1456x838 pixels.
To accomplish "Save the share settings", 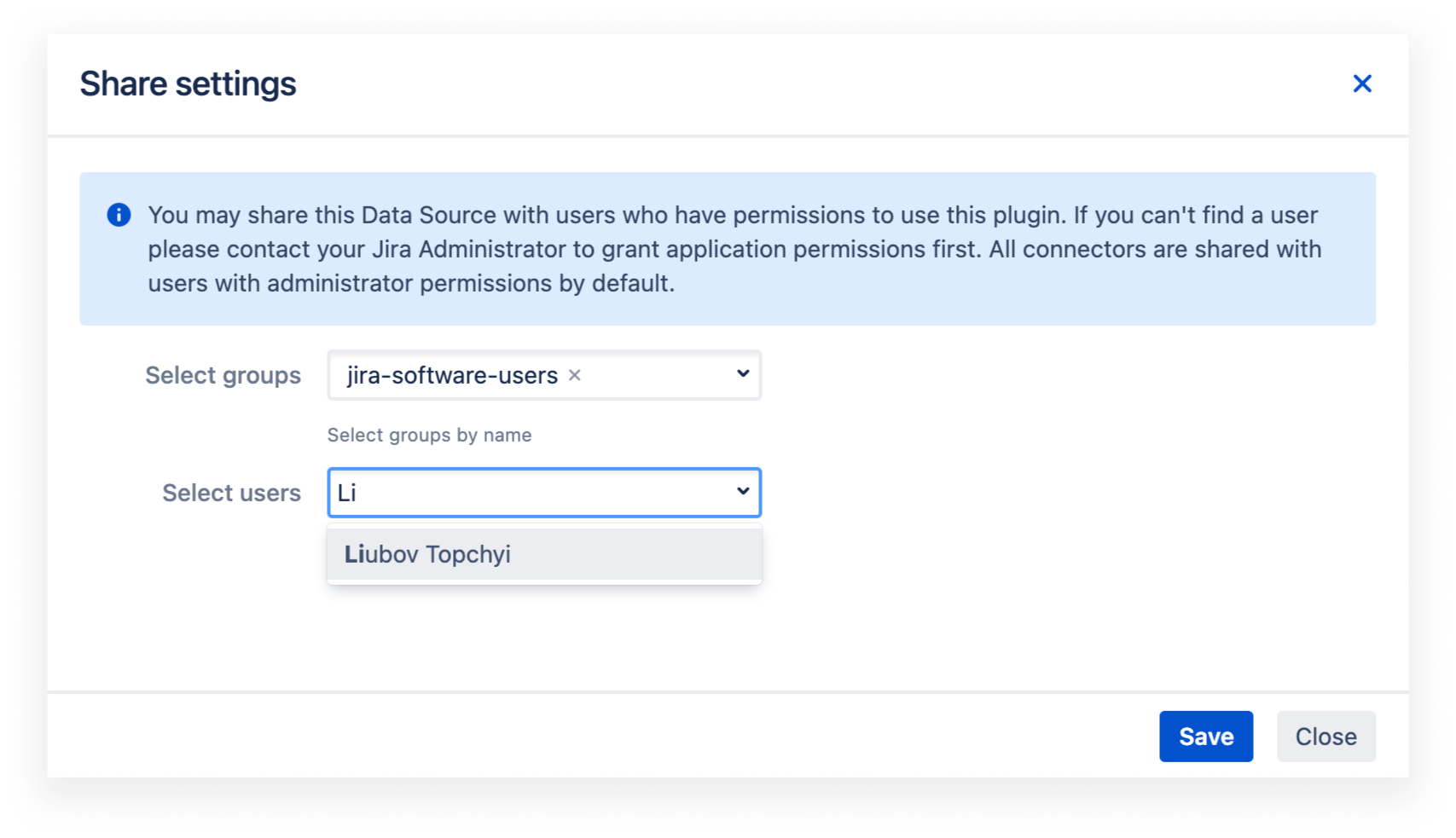I will (1205, 736).
